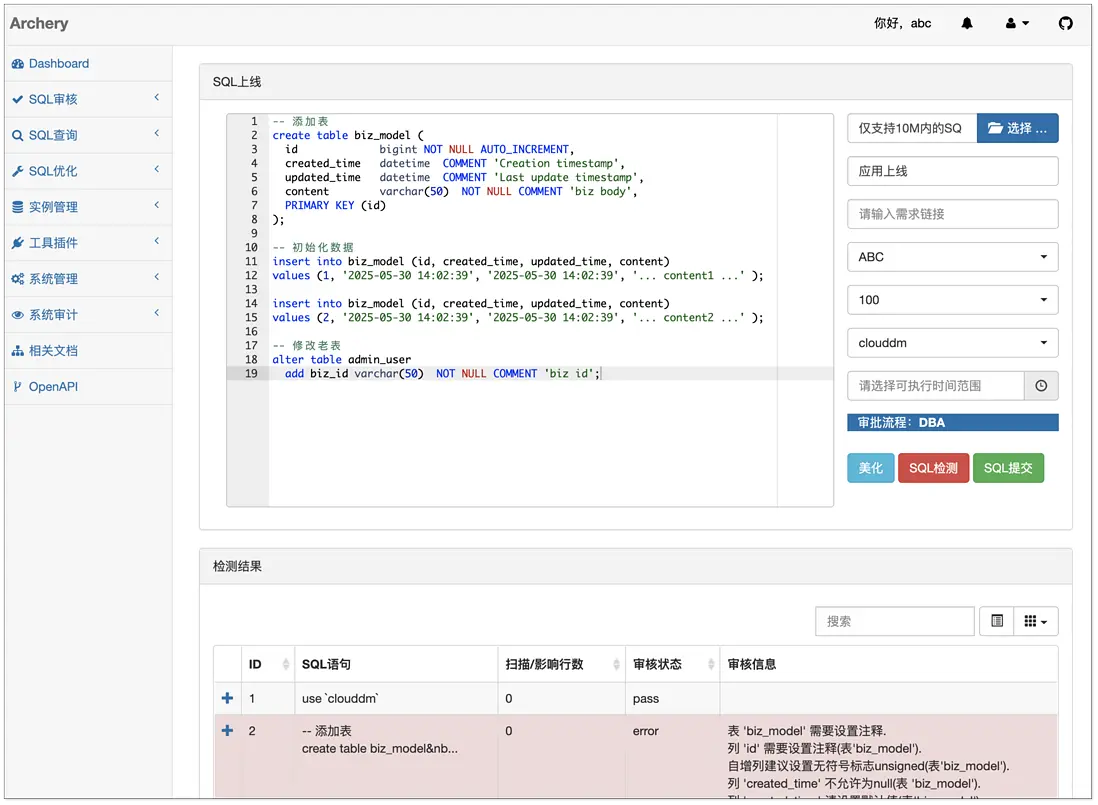Open the clouddm database dropdown
The image size is (1098, 805).
(x=952, y=342)
